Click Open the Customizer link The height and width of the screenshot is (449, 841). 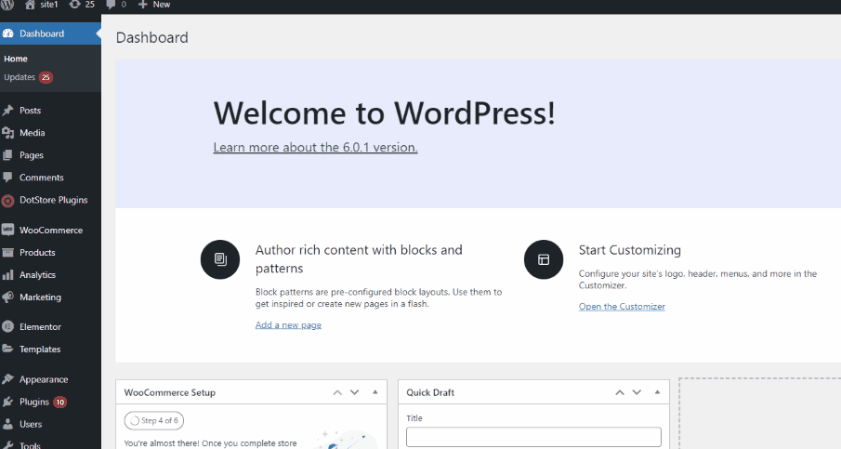pos(622,307)
